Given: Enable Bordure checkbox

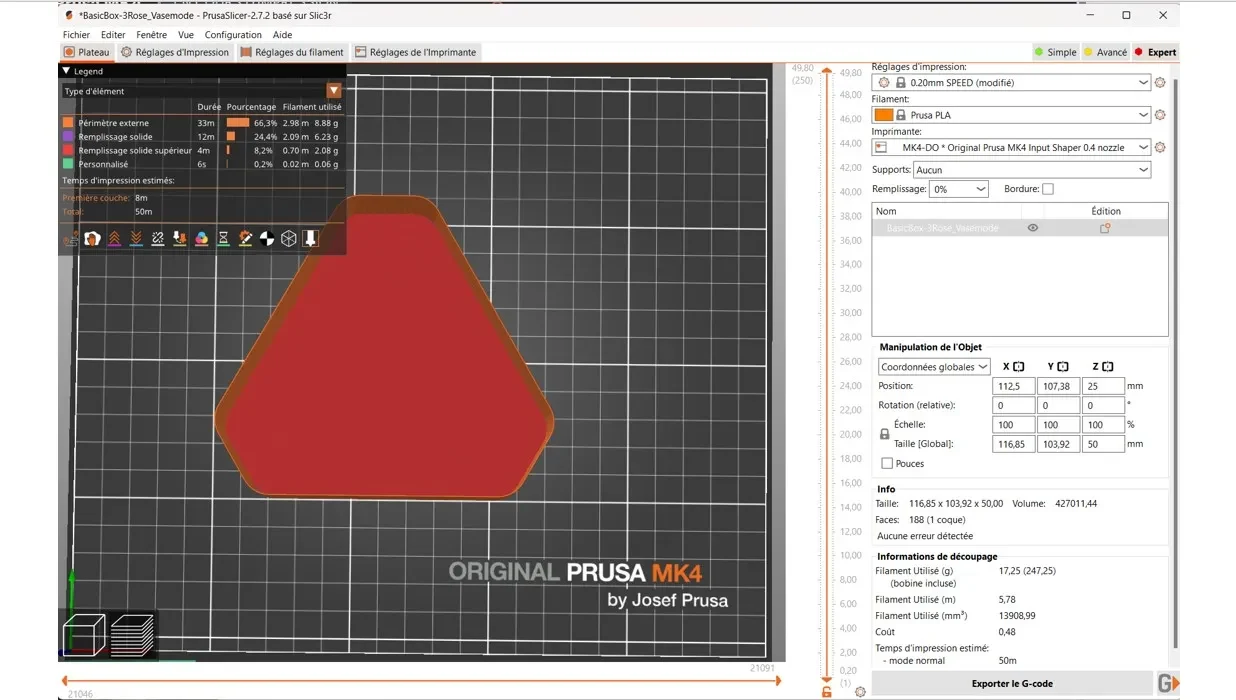Looking at the screenshot, I should pos(1048,189).
